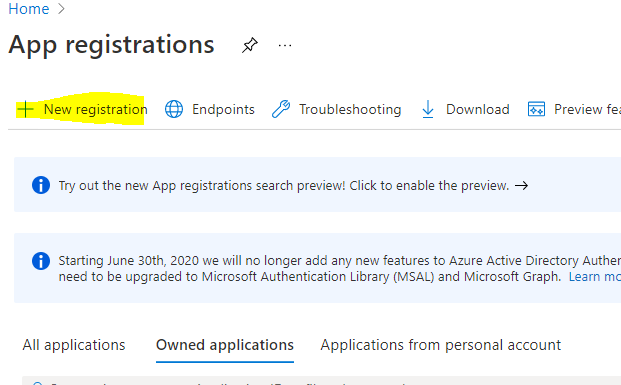Switch to All applications tab

pos(74,345)
